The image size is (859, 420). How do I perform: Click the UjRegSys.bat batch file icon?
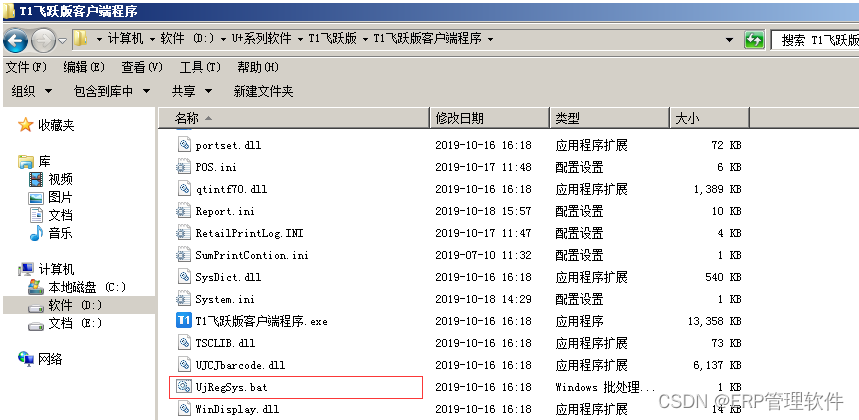tap(184, 387)
